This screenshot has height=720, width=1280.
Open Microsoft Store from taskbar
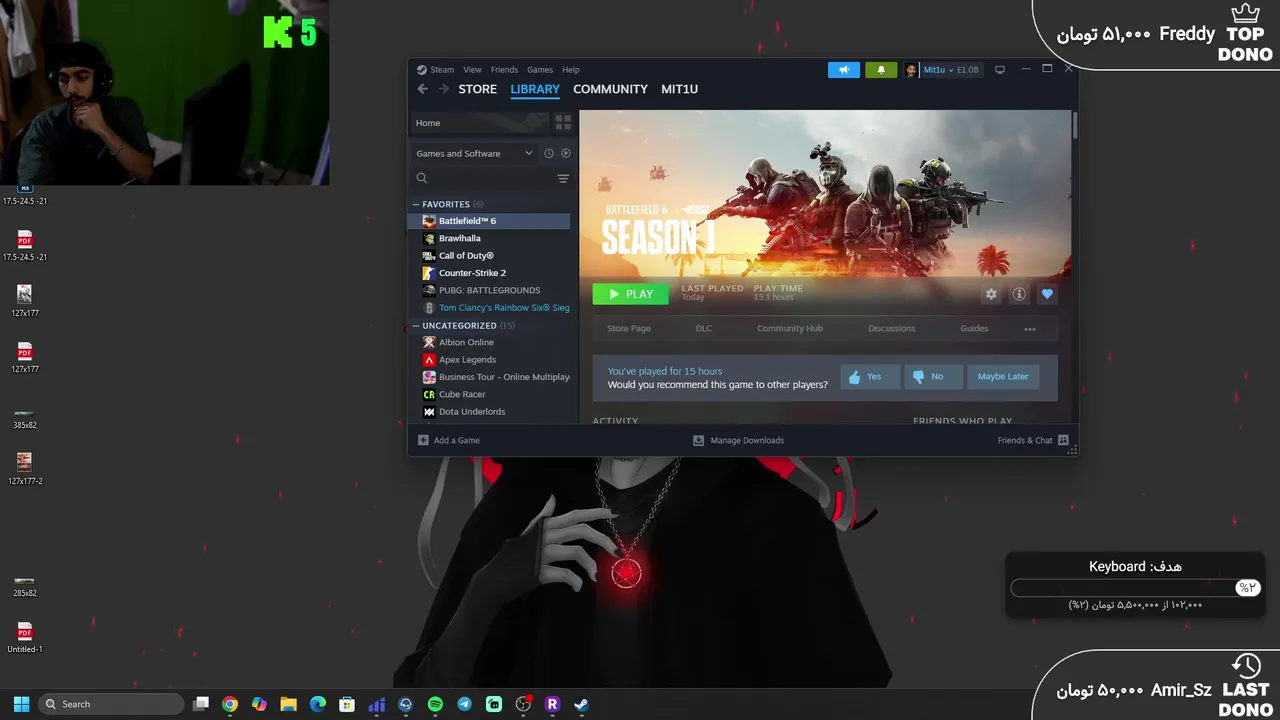pos(347,704)
